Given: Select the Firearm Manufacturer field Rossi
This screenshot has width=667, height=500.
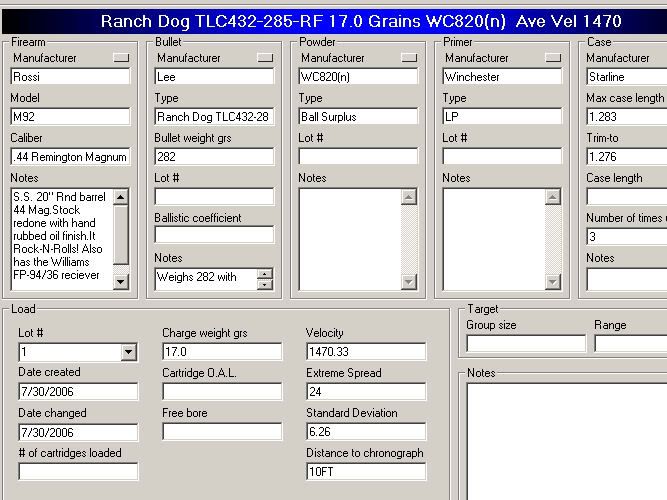Looking at the screenshot, I should (x=70, y=77).
